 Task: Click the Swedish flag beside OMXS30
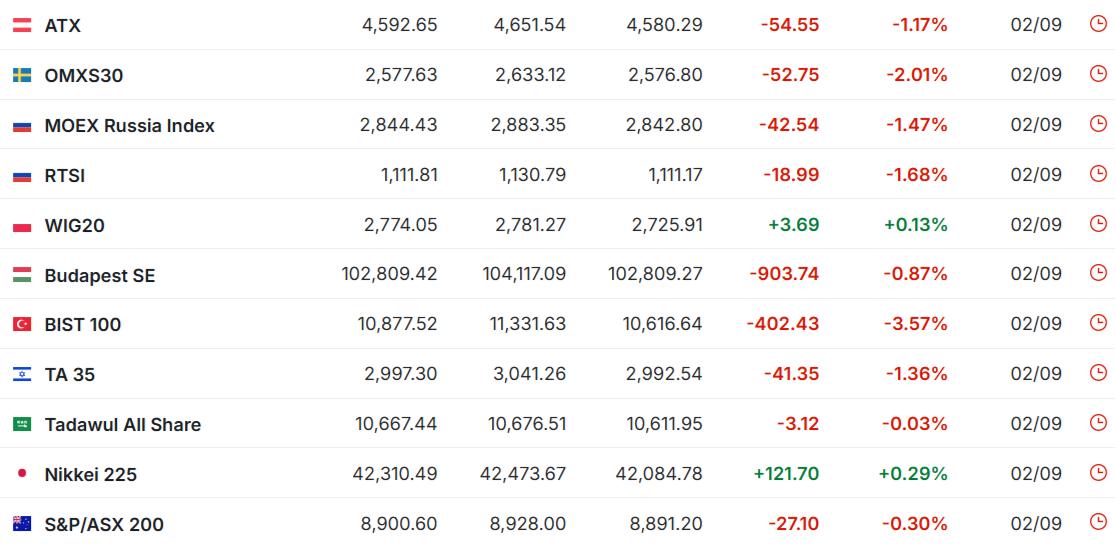pyautogui.click(x=22, y=75)
